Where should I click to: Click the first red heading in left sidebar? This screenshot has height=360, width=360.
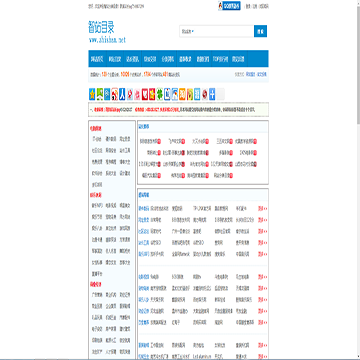[96, 128]
